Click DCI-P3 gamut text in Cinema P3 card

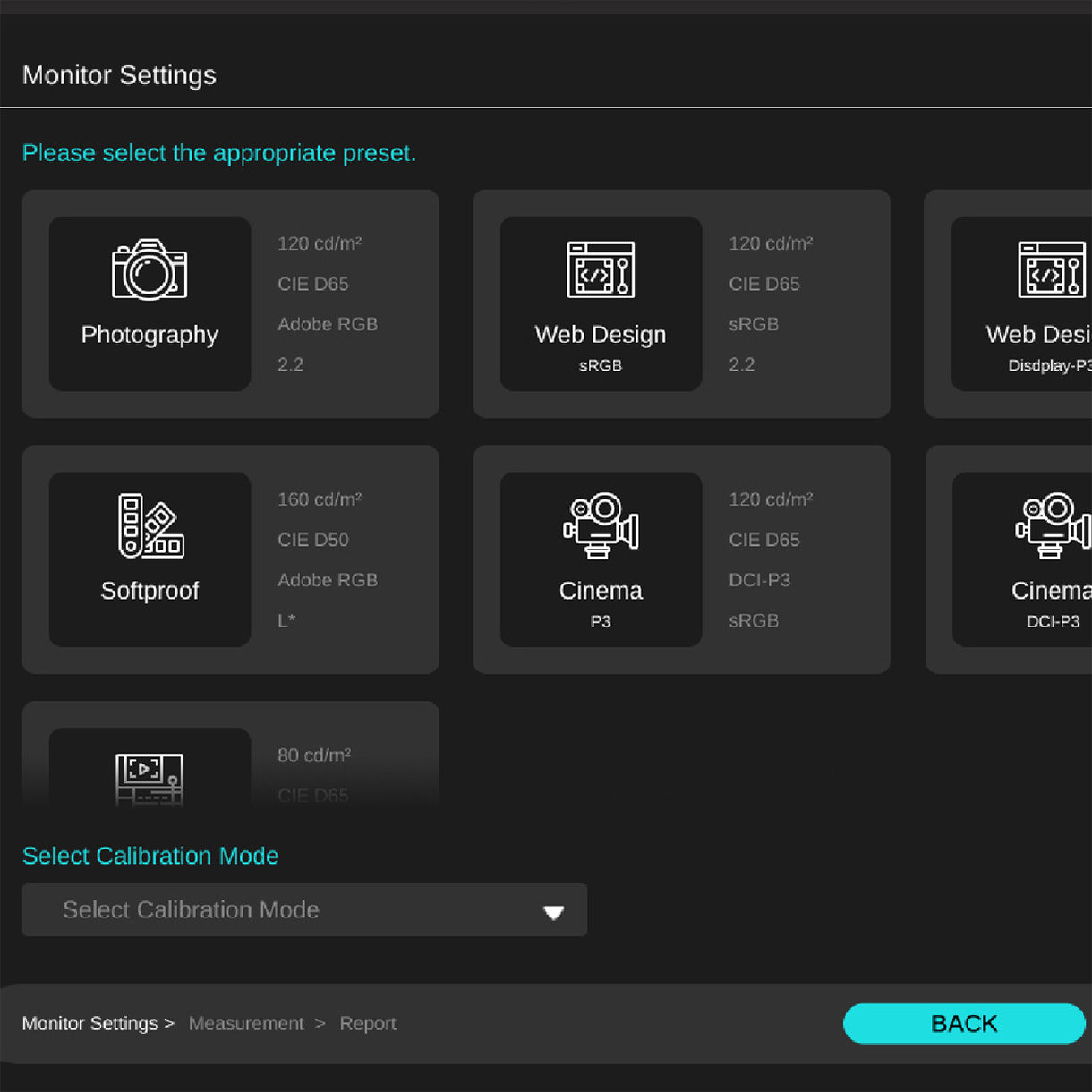coord(759,580)
